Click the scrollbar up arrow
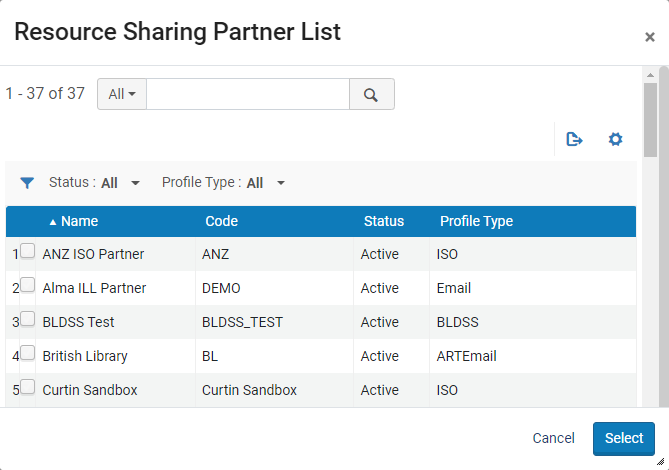This screenshot has height=470, width=669. (x=650, y=75)
